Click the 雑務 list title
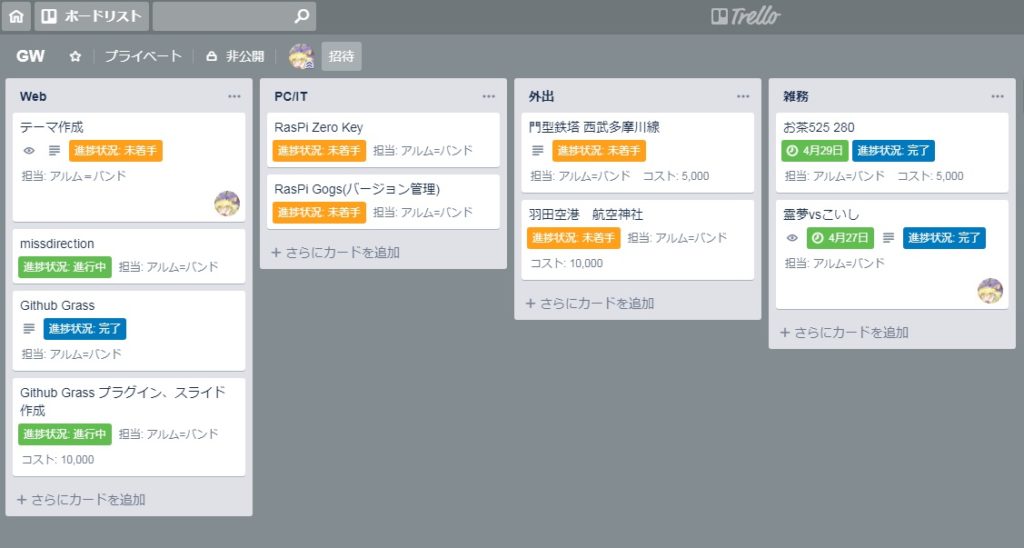Image resolution: width=1024 pixels, height=548 pixels. 795,97
